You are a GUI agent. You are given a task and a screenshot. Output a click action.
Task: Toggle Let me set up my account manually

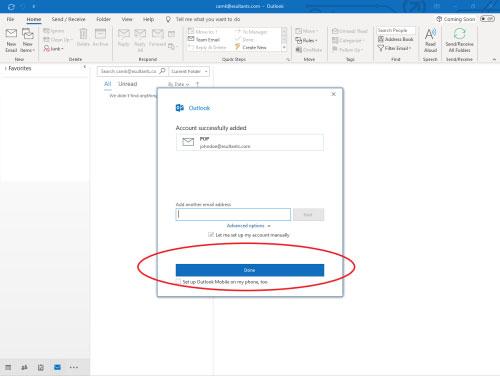pyautogui.click(x=211, y=235)
